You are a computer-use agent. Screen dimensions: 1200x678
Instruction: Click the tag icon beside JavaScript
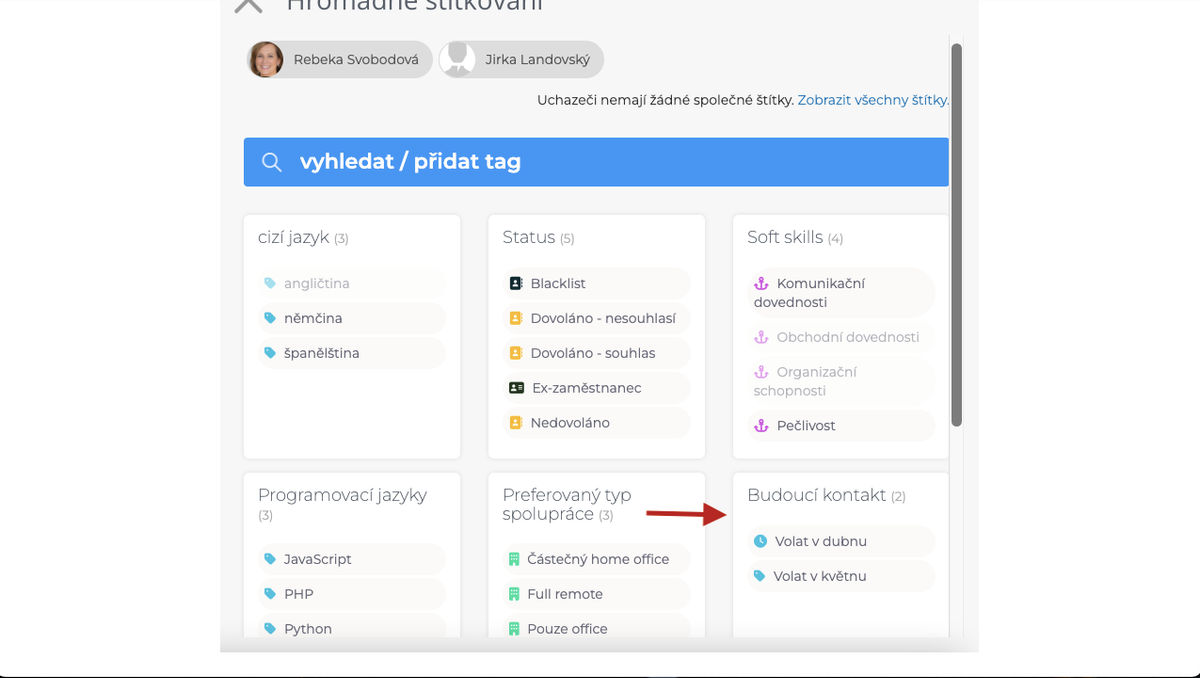coord(270,559)
